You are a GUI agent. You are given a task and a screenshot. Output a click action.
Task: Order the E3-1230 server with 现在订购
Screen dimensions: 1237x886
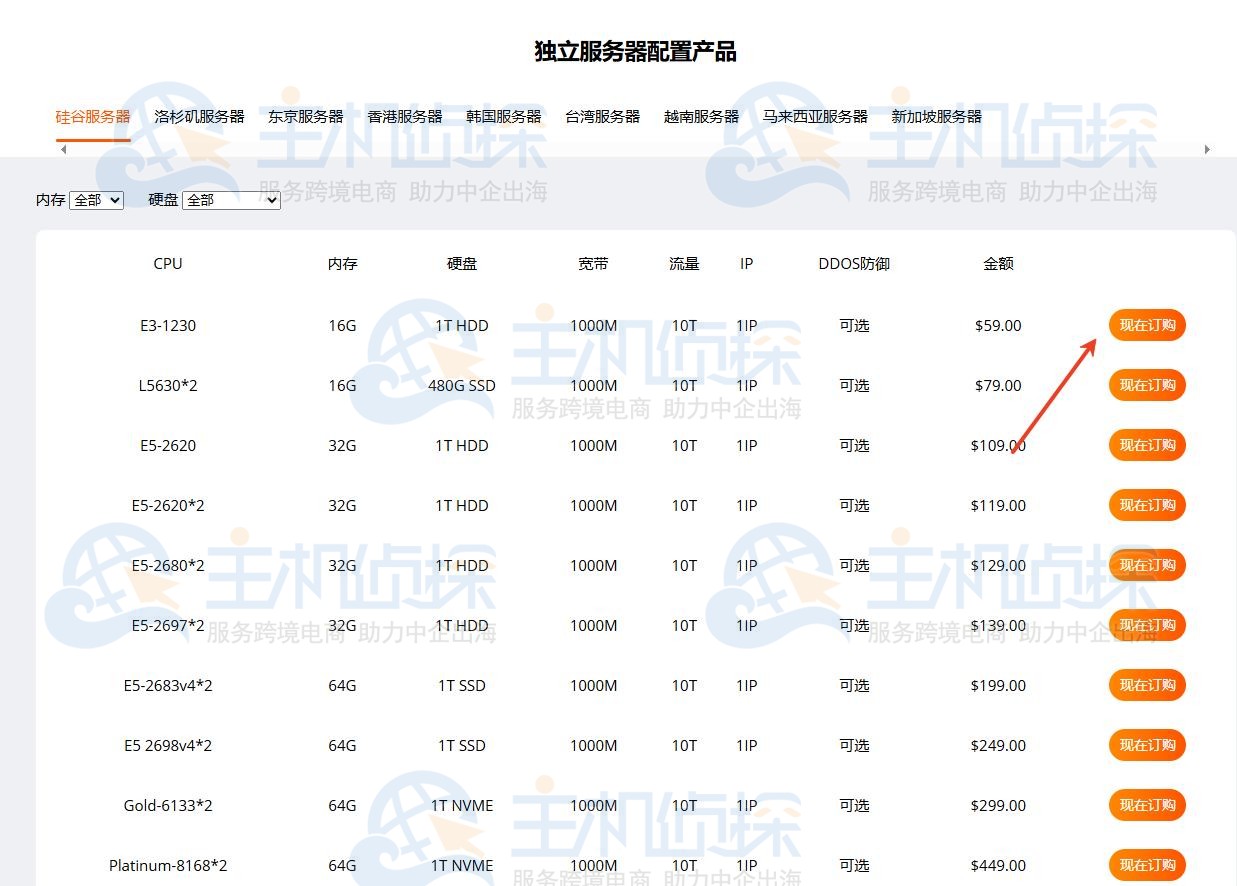(1147, 325)
